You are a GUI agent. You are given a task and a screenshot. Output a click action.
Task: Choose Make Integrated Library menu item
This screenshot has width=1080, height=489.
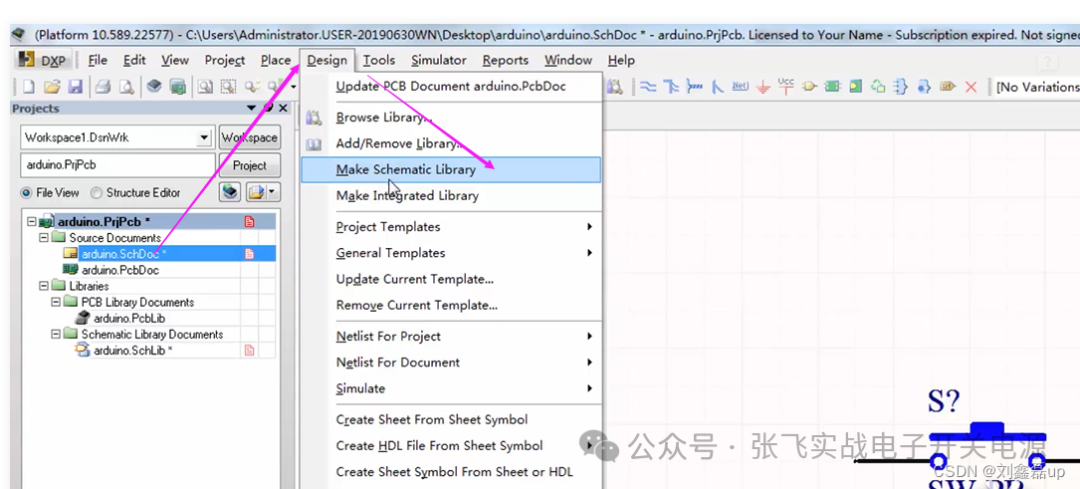tap(451, 196)
